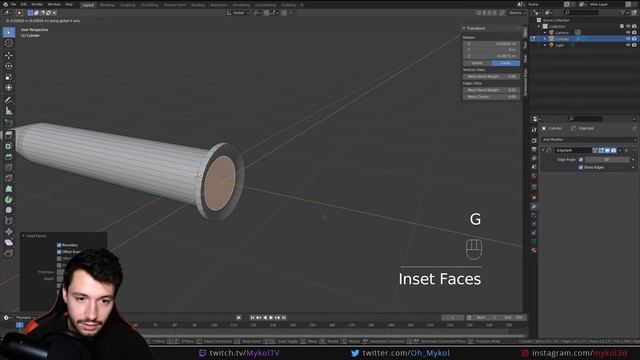Expand the Camera item in the outliner
640x360 pixels.
coord(545,33)
